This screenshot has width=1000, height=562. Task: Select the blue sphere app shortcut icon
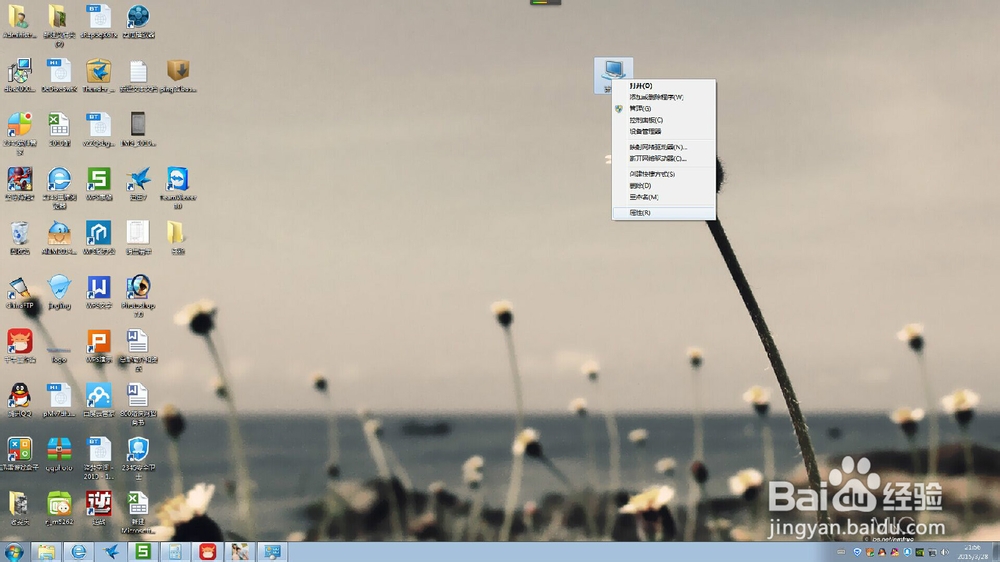pyautogui.click(x=138, y=21)
